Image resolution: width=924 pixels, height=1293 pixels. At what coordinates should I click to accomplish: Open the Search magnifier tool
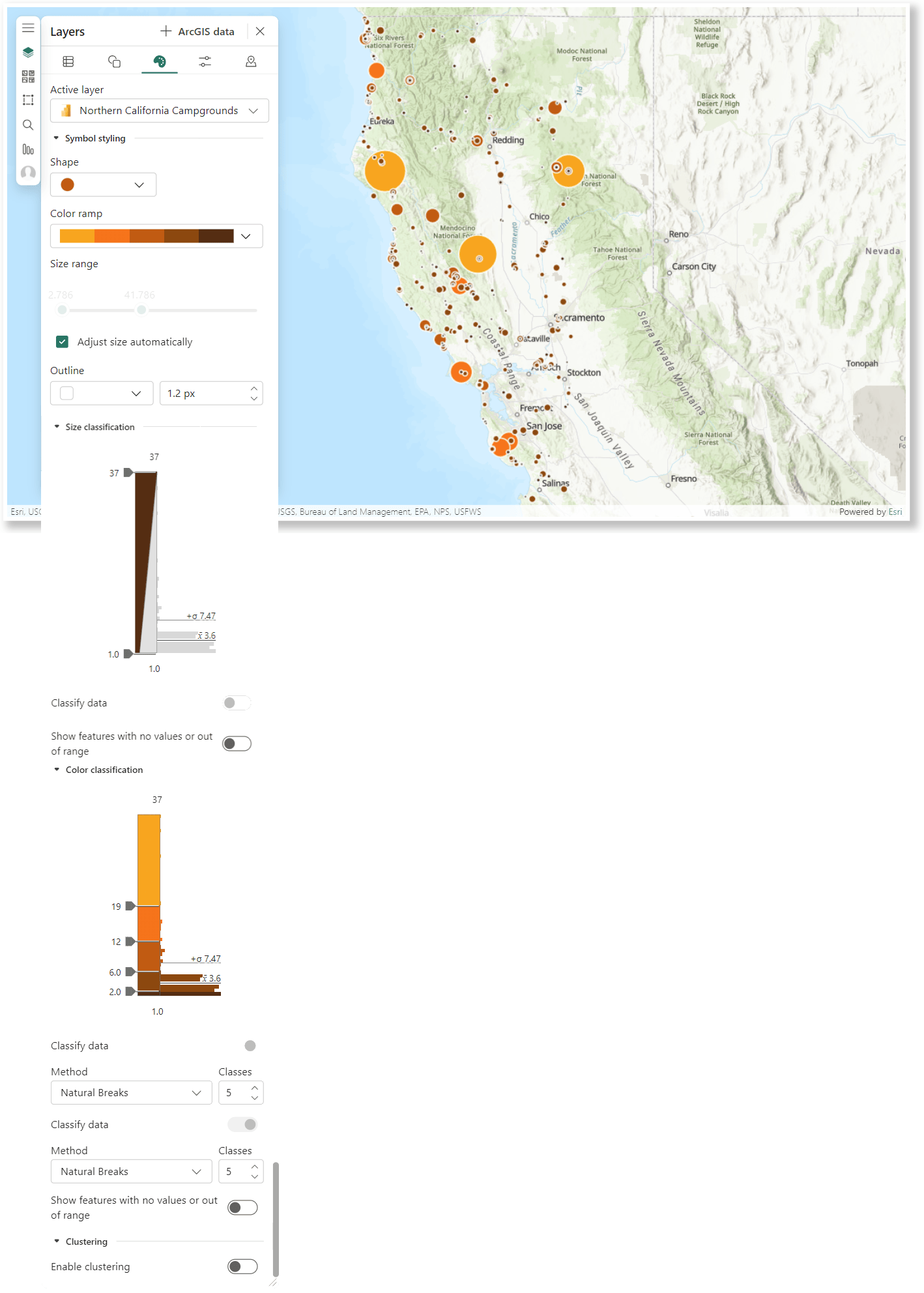pyautogui.click(x=28, y=124)
